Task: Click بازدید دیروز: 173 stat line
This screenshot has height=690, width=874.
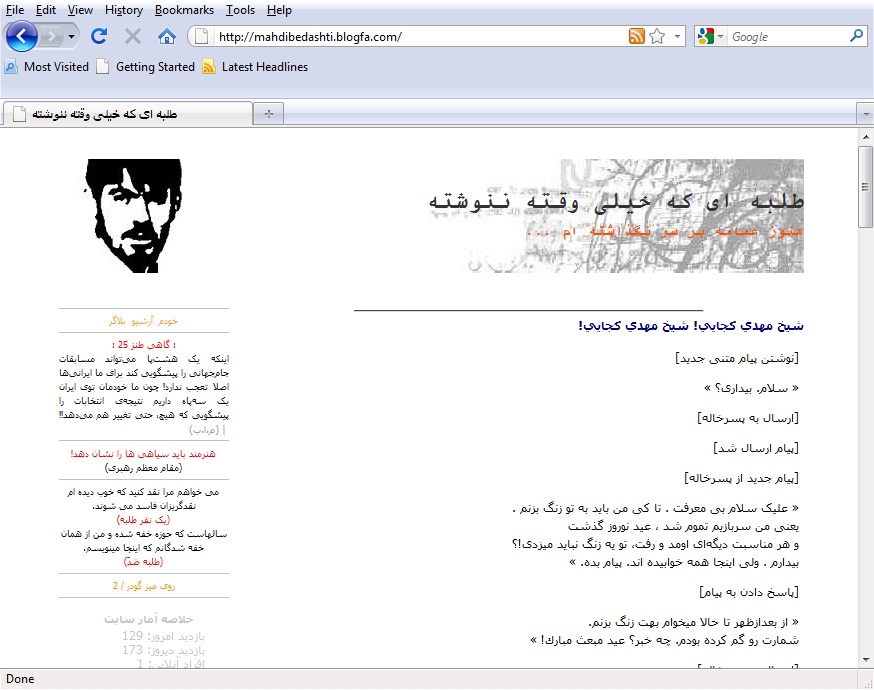Action: click(163, 650)
